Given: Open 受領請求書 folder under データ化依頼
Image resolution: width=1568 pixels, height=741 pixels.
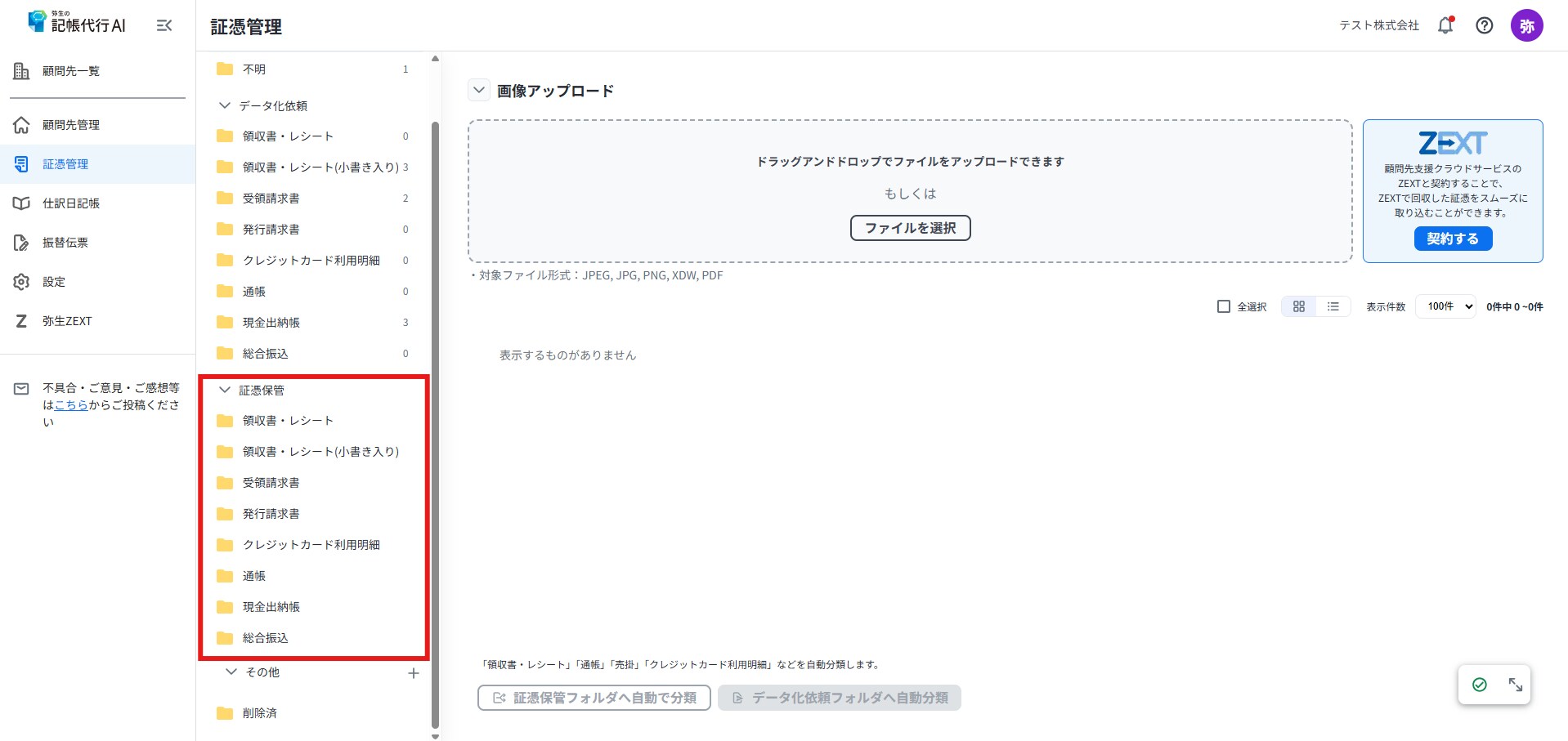Looking at the screenshot, I should pyautogui.click(x=312, y=199).
